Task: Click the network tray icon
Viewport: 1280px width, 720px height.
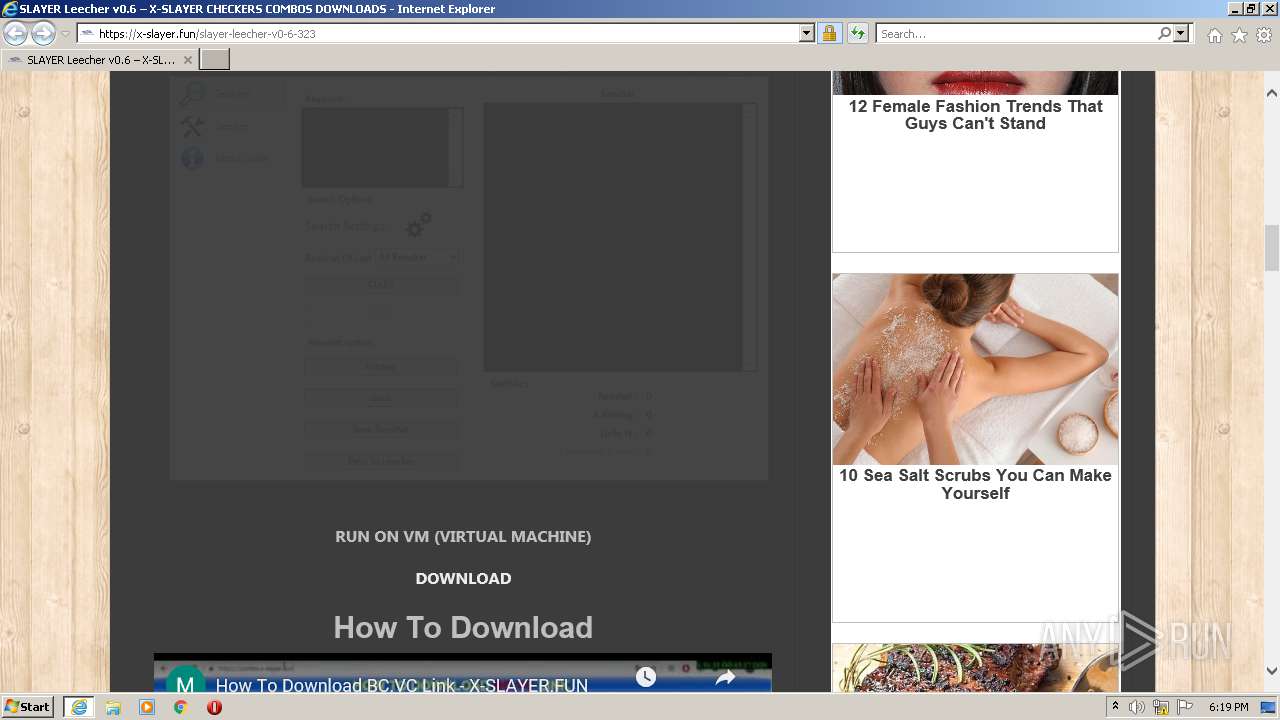Action: (x=1161, y=707)
